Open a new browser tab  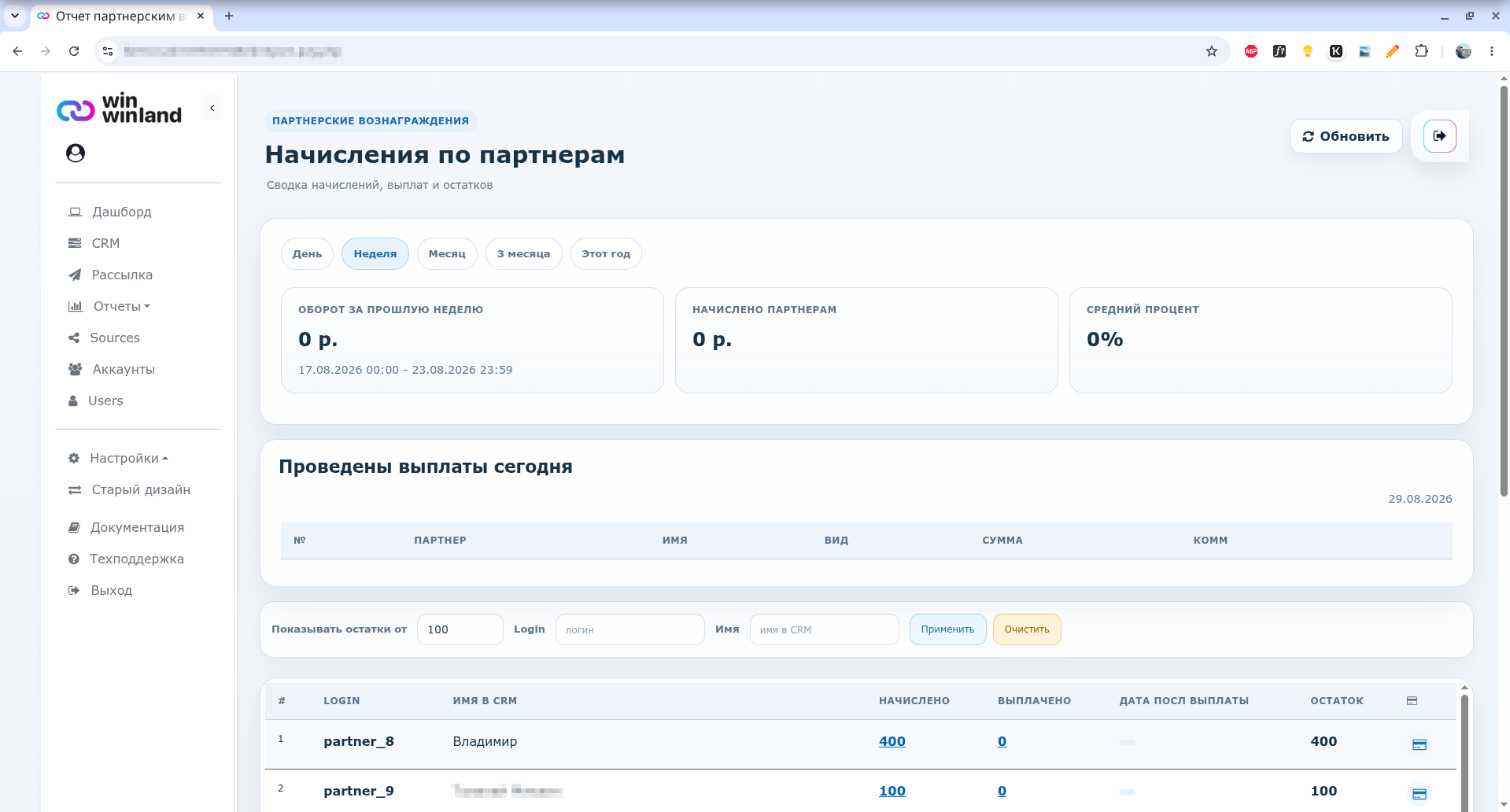pyautogui.click(x=229, y=16)
